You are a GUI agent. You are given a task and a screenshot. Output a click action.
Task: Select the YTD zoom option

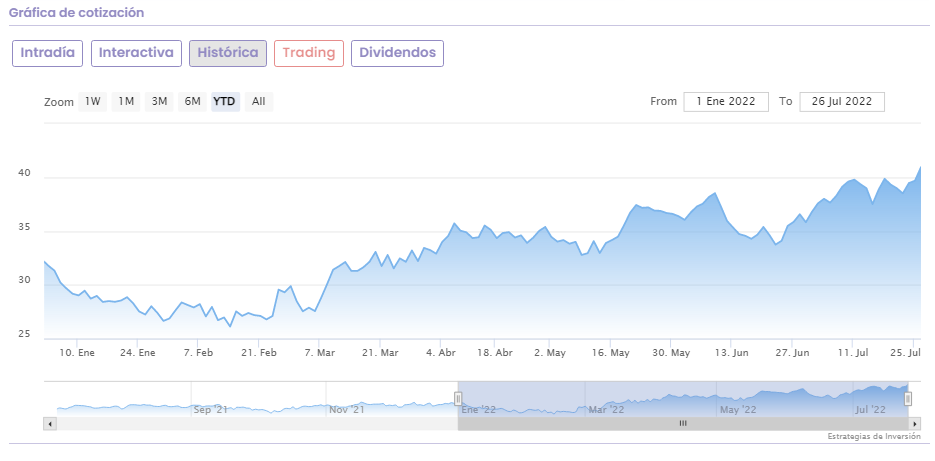pos(225,101)
